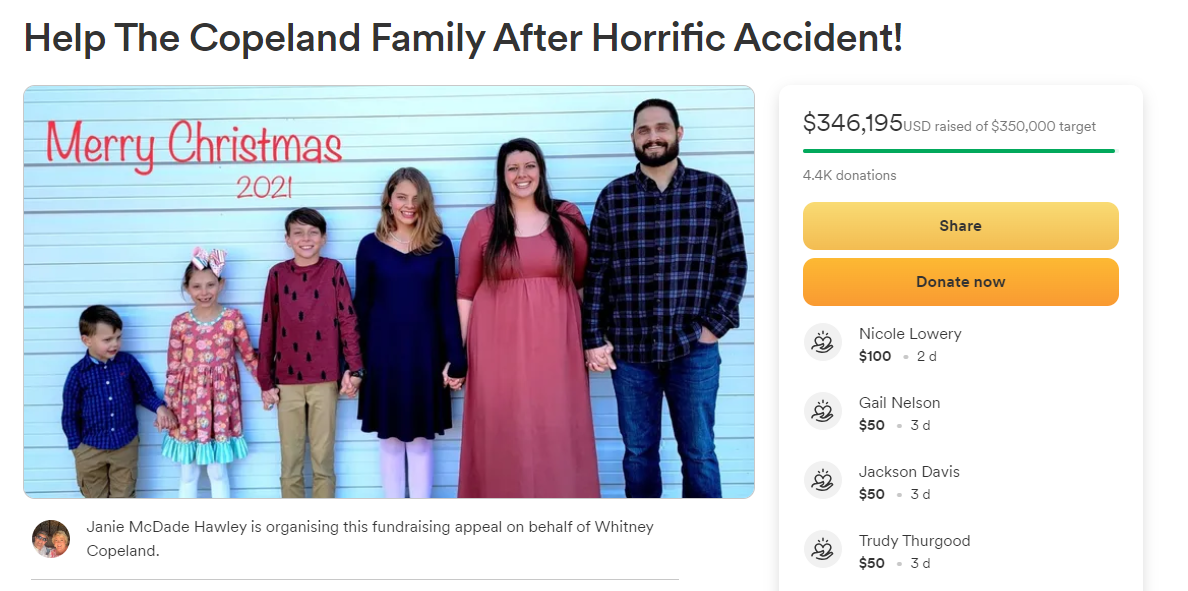Click the donation icon beside Trudy Thurgood

pos(823,550)
